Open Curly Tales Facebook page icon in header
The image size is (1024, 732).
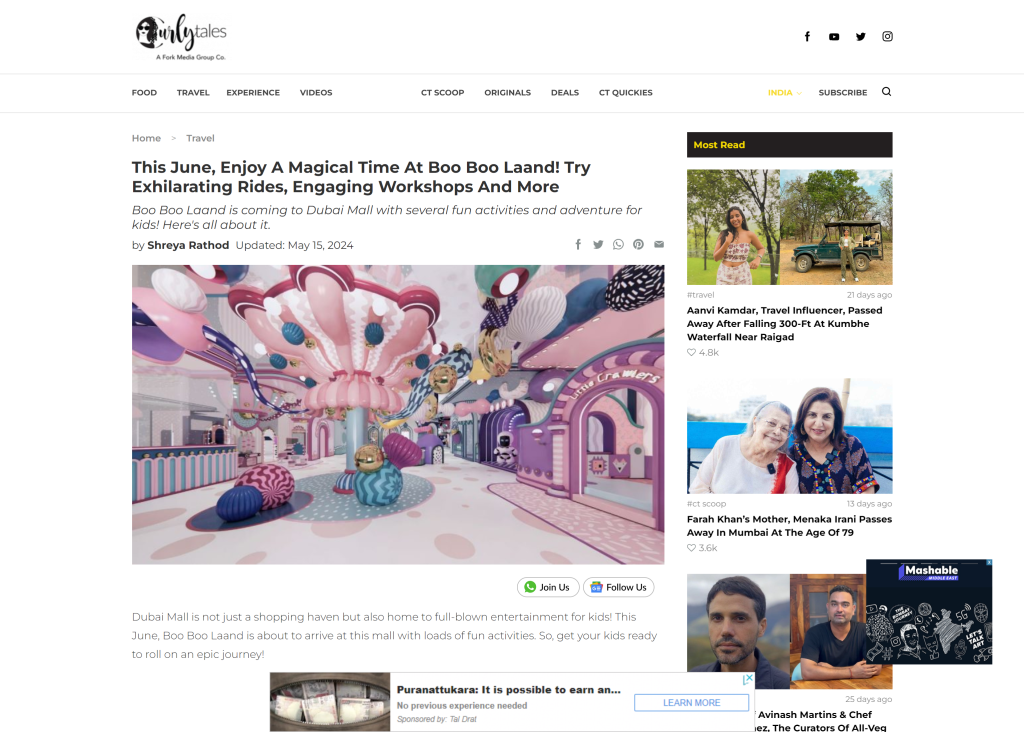807,37
